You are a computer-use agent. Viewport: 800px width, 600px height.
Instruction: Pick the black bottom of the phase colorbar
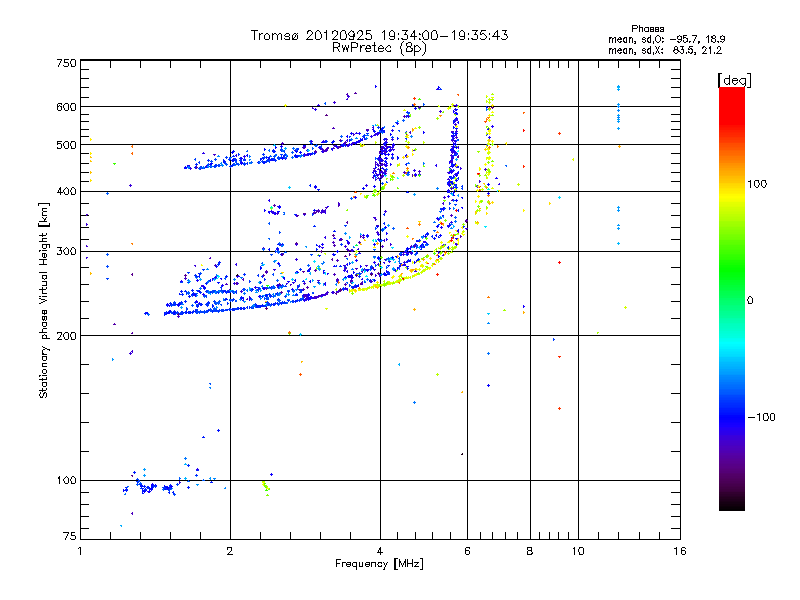point(732,503)
